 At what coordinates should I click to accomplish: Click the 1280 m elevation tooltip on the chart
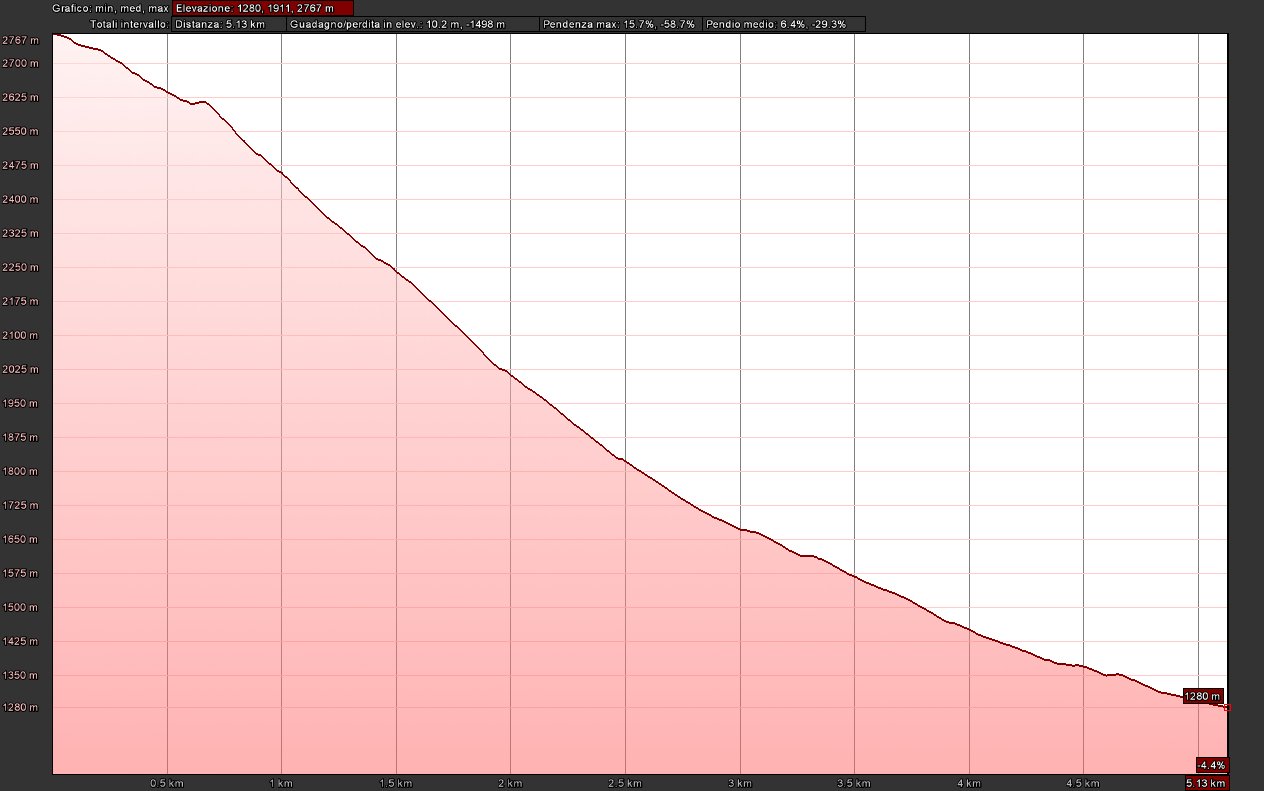coord(1202,696)
